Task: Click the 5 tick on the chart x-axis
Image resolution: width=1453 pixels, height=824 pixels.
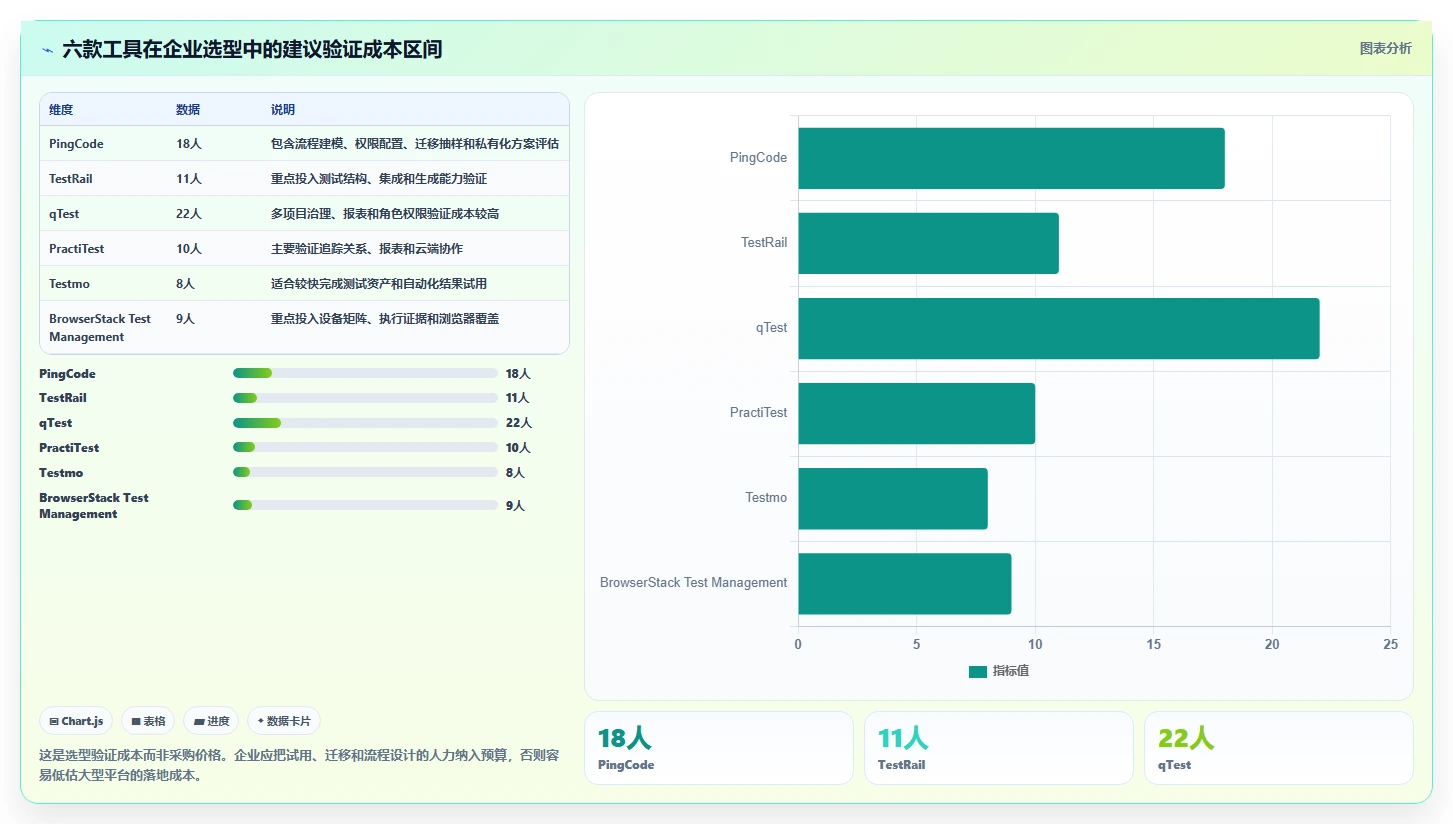Action: coord(916,645)
